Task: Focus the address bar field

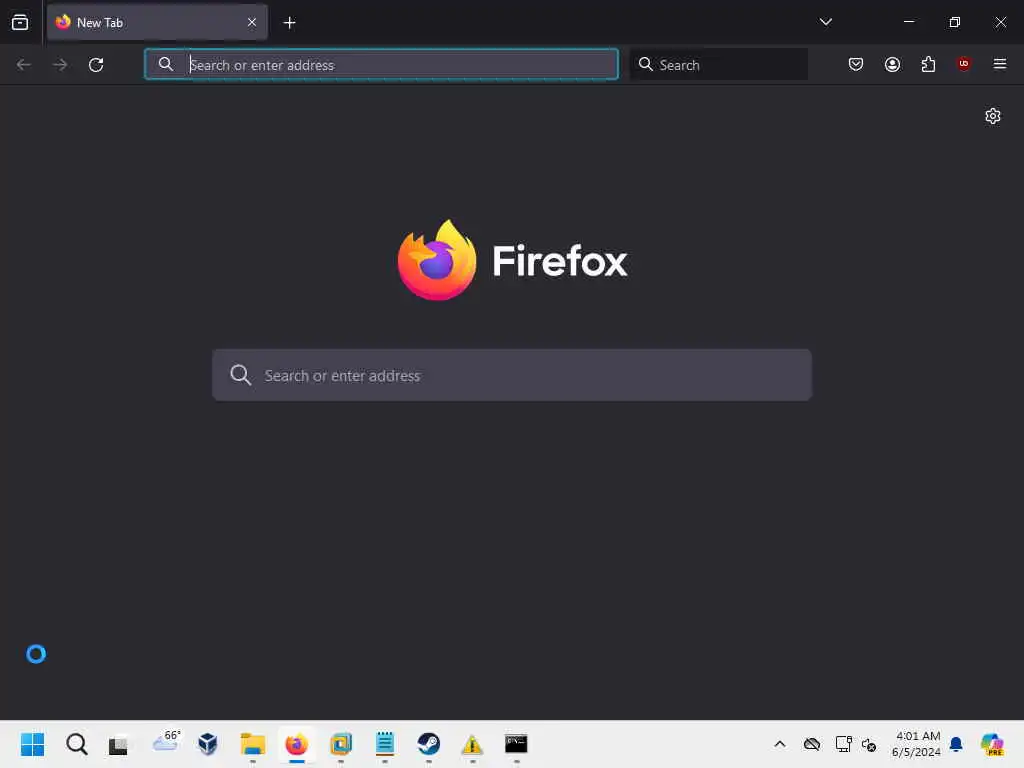Action: pyautogui.click(x=381, y=64)
